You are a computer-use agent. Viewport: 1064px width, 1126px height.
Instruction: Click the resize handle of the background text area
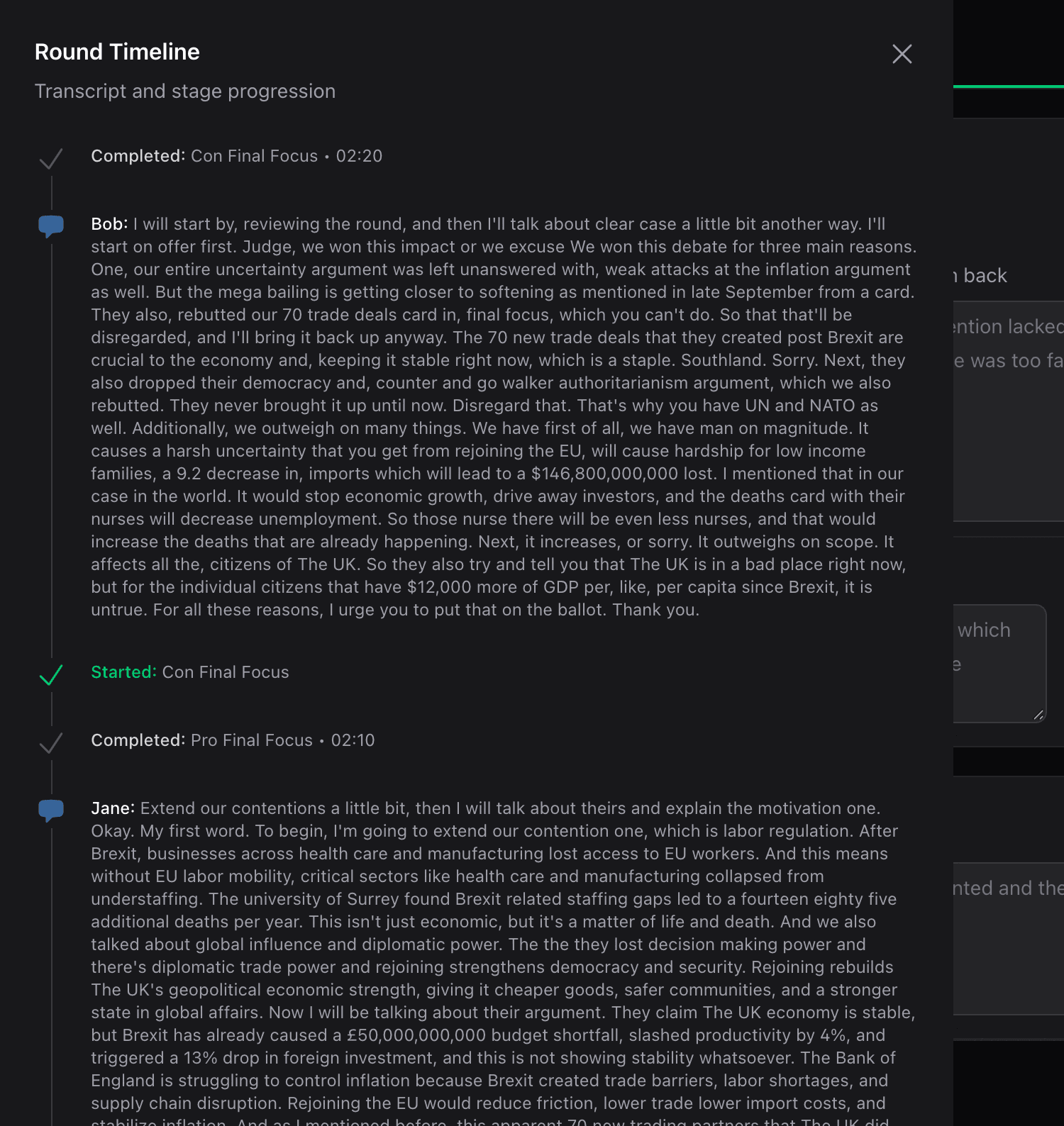[x=1038, y=715]
